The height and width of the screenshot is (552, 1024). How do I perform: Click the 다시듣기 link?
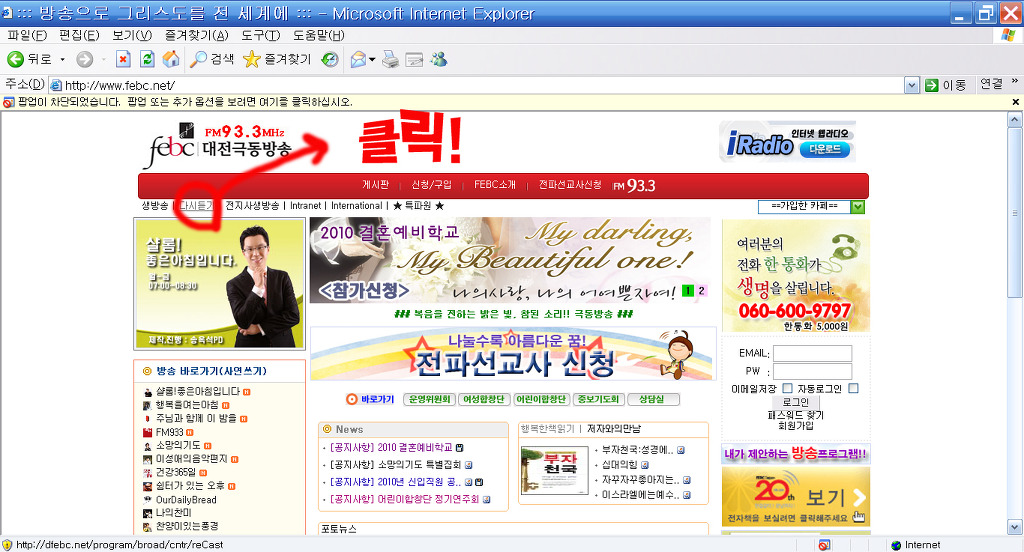click(x=197, y=206)
